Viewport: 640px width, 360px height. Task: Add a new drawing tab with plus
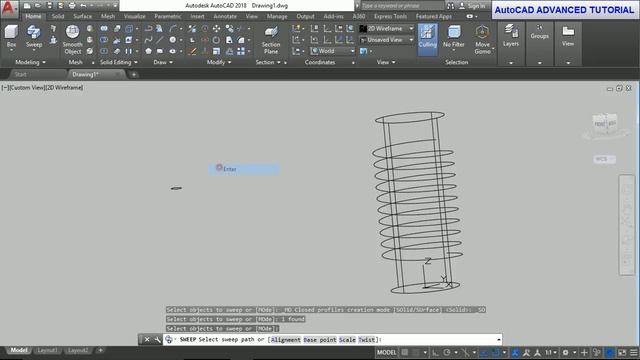click(134, 74)
